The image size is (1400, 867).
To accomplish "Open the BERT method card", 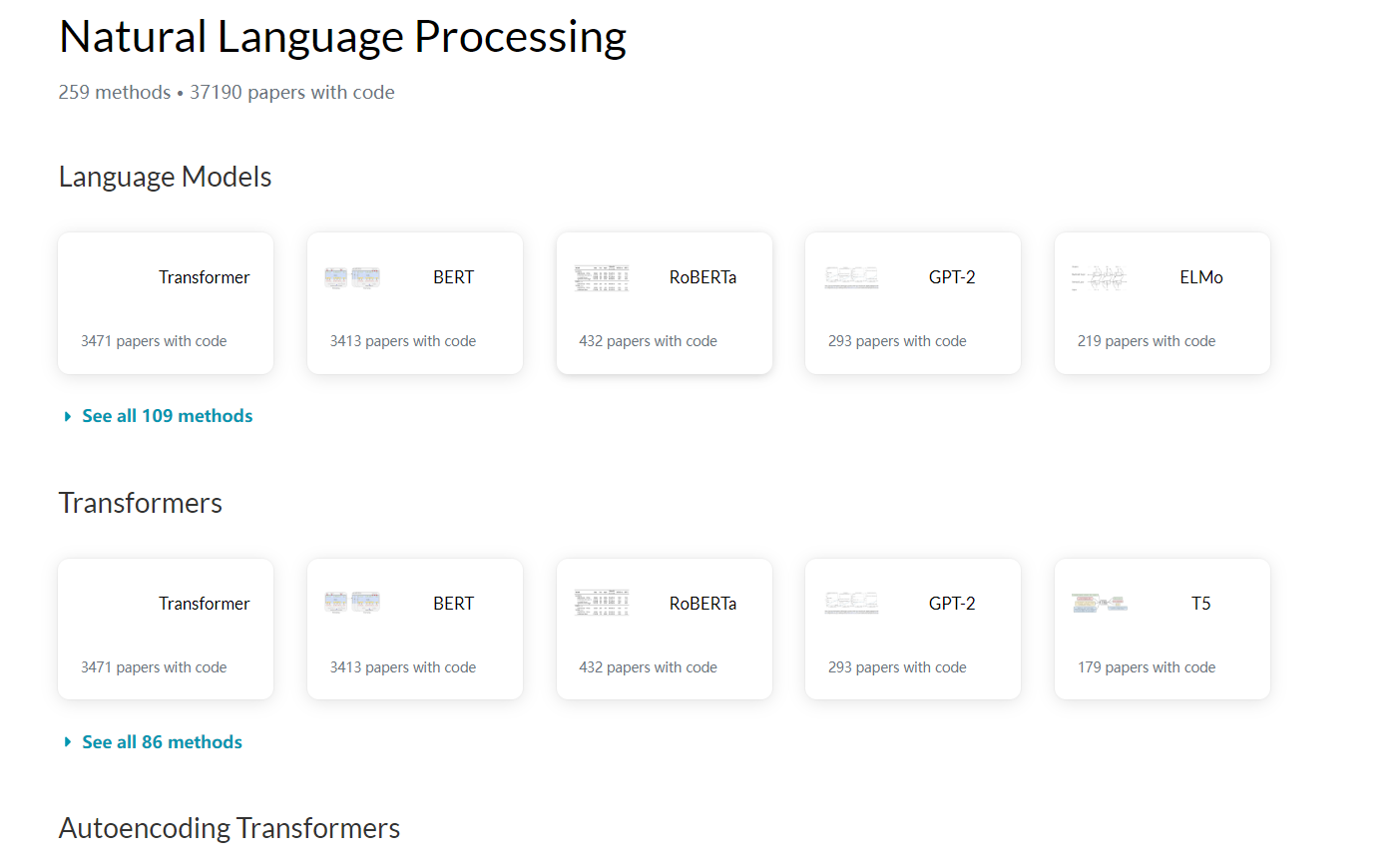I will [414, 302].
